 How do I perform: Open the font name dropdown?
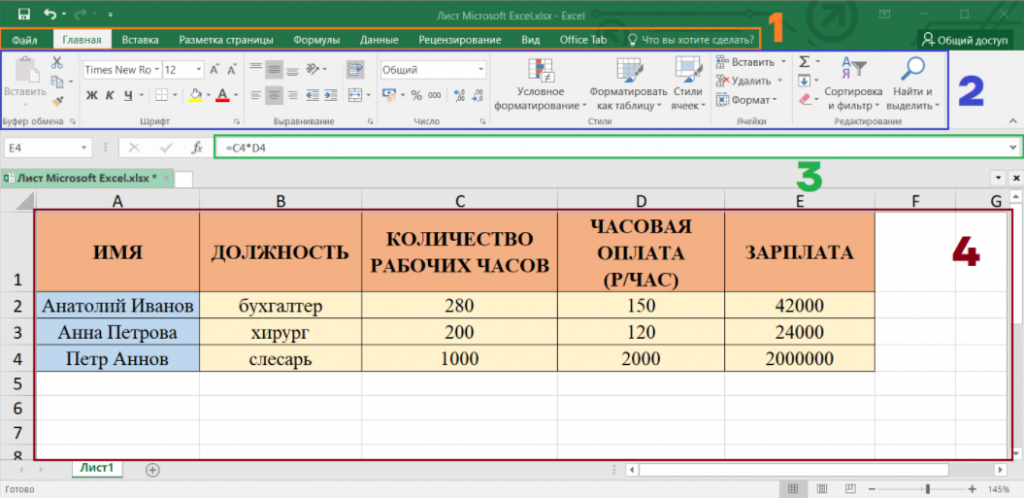pyautogui.click(x=155, y=70)
